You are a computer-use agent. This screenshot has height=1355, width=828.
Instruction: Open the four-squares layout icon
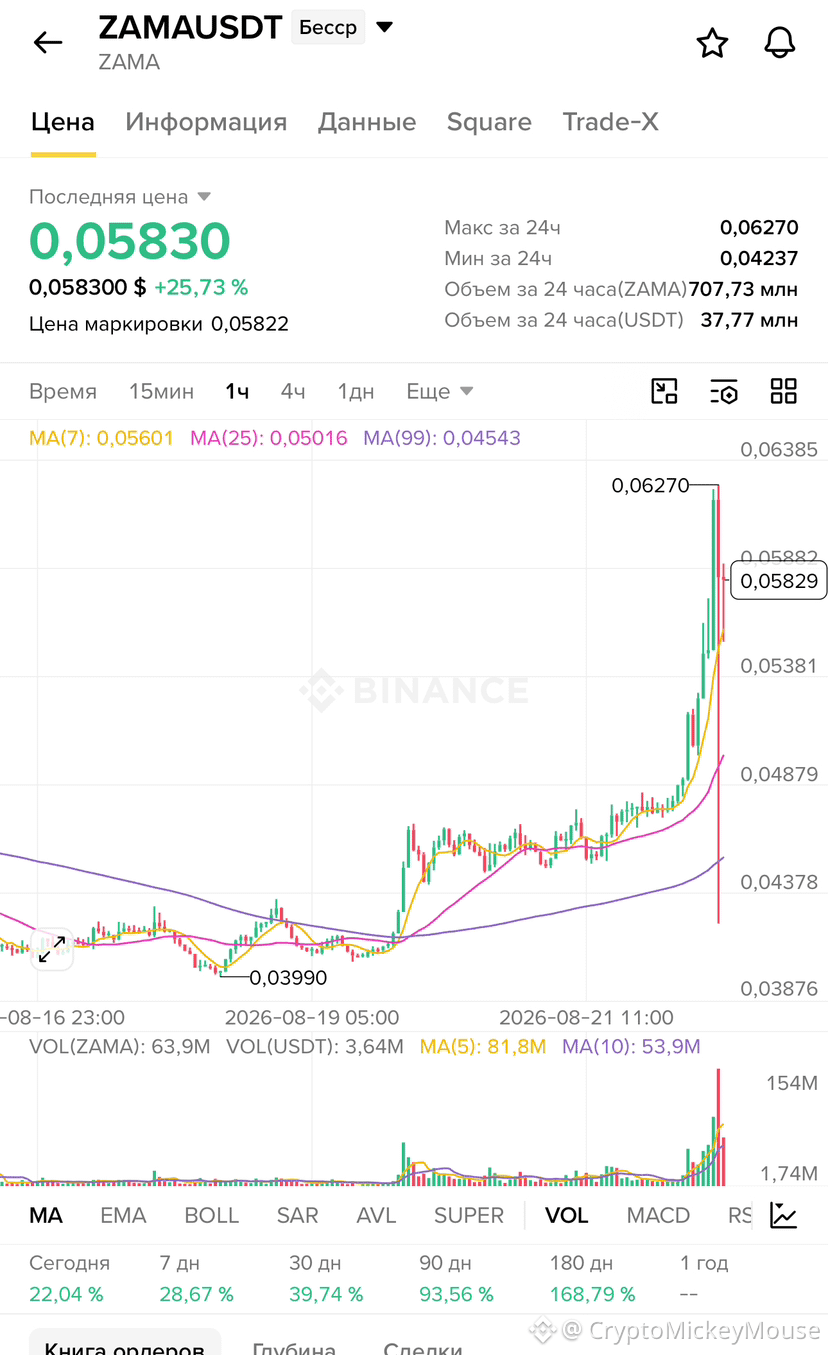[x=784, y=391]
